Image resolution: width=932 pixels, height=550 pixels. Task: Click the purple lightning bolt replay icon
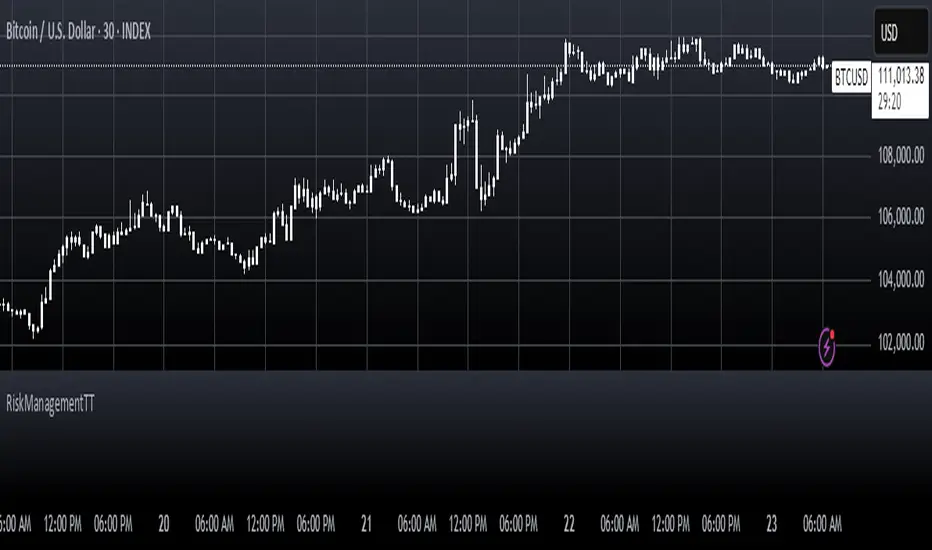pyautogui.click(x=827, y=347)
